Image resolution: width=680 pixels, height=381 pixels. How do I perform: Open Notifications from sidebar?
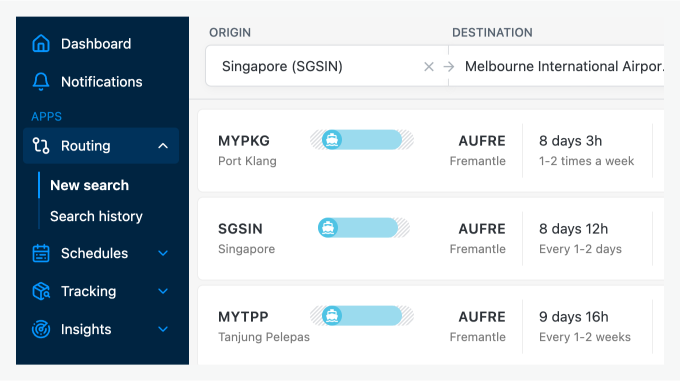click(x=101, y=82)
